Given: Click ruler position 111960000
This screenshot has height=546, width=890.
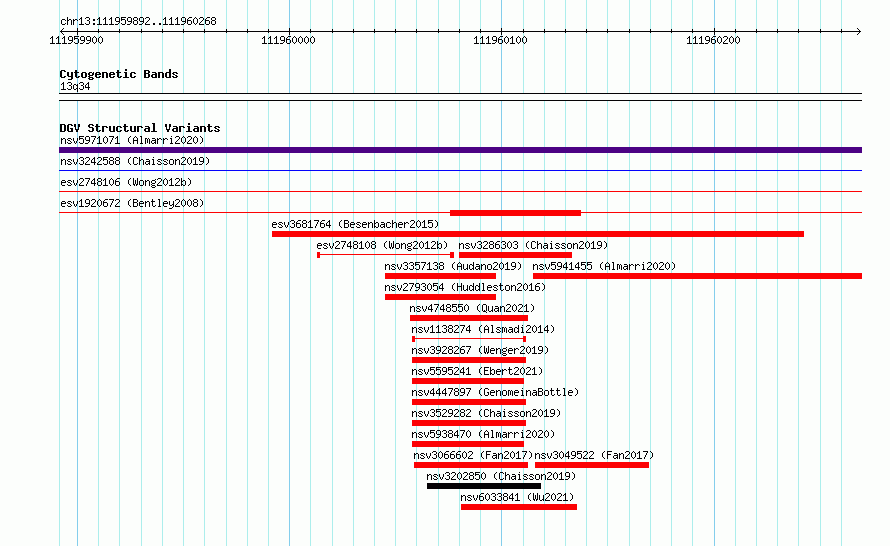Looking at the screenshot, I should (288, 40).
